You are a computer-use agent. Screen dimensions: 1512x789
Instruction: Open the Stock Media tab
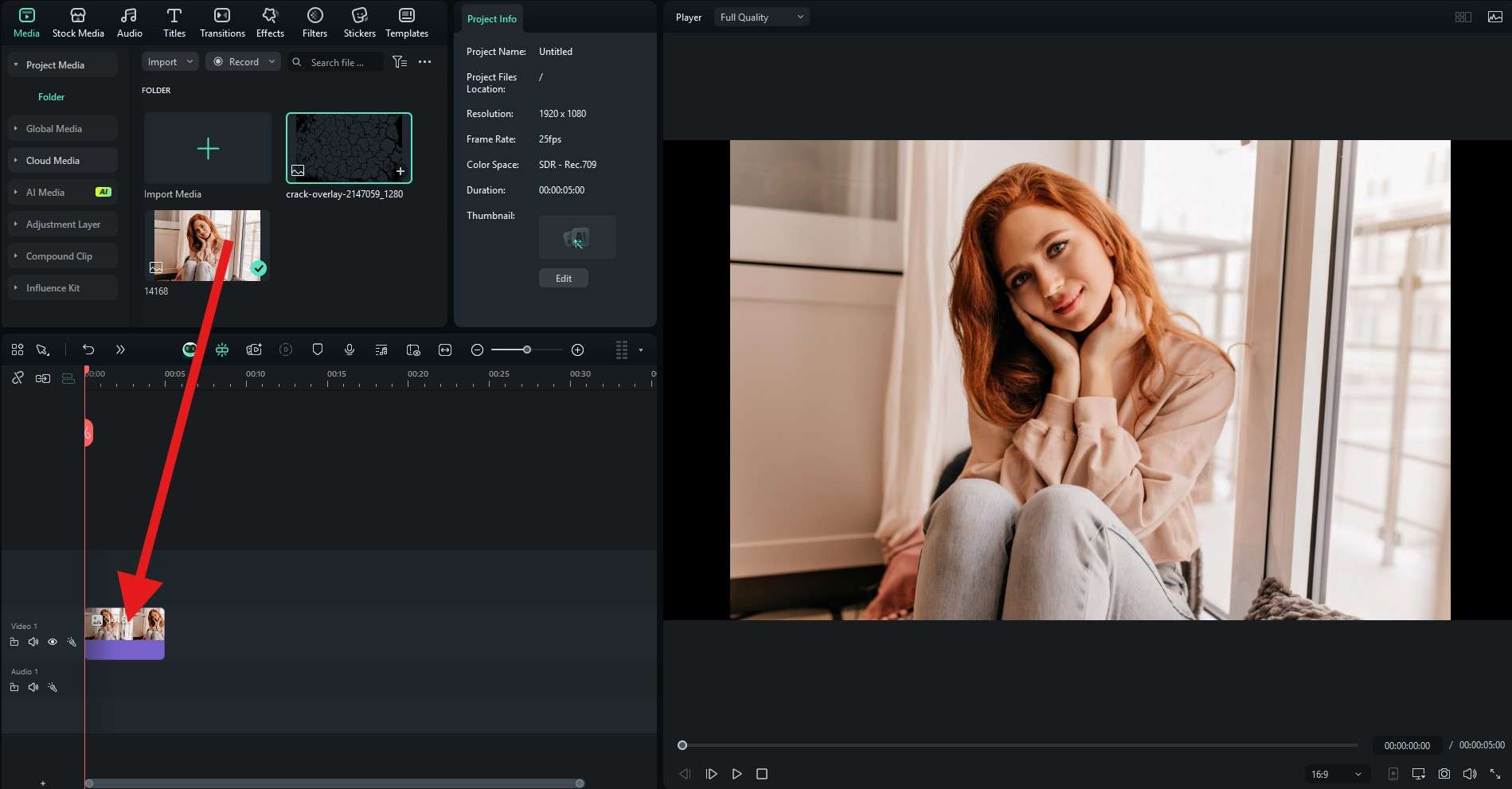pos(78,22)
